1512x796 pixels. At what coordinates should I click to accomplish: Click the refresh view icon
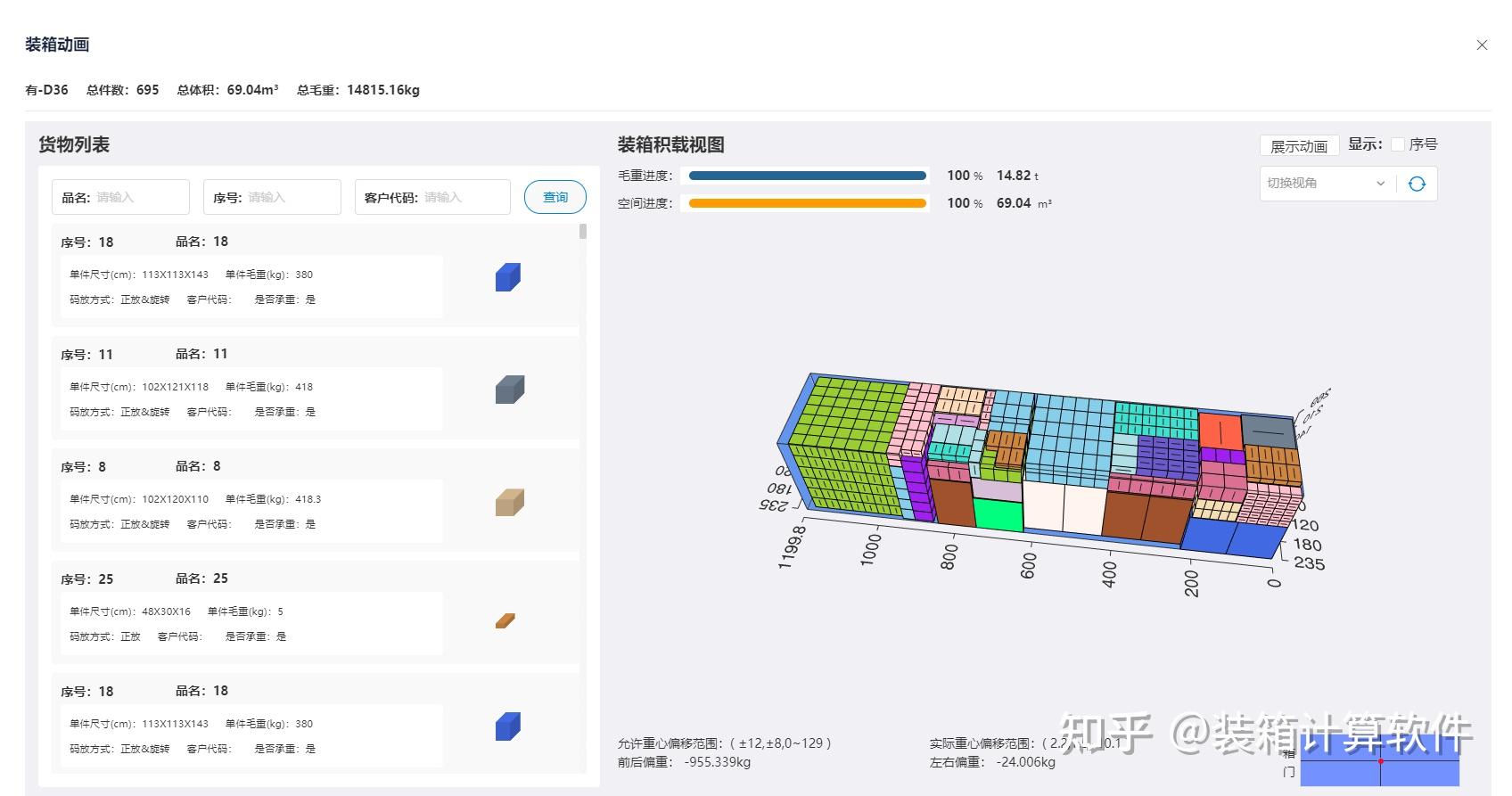[x=1417, y=184]
